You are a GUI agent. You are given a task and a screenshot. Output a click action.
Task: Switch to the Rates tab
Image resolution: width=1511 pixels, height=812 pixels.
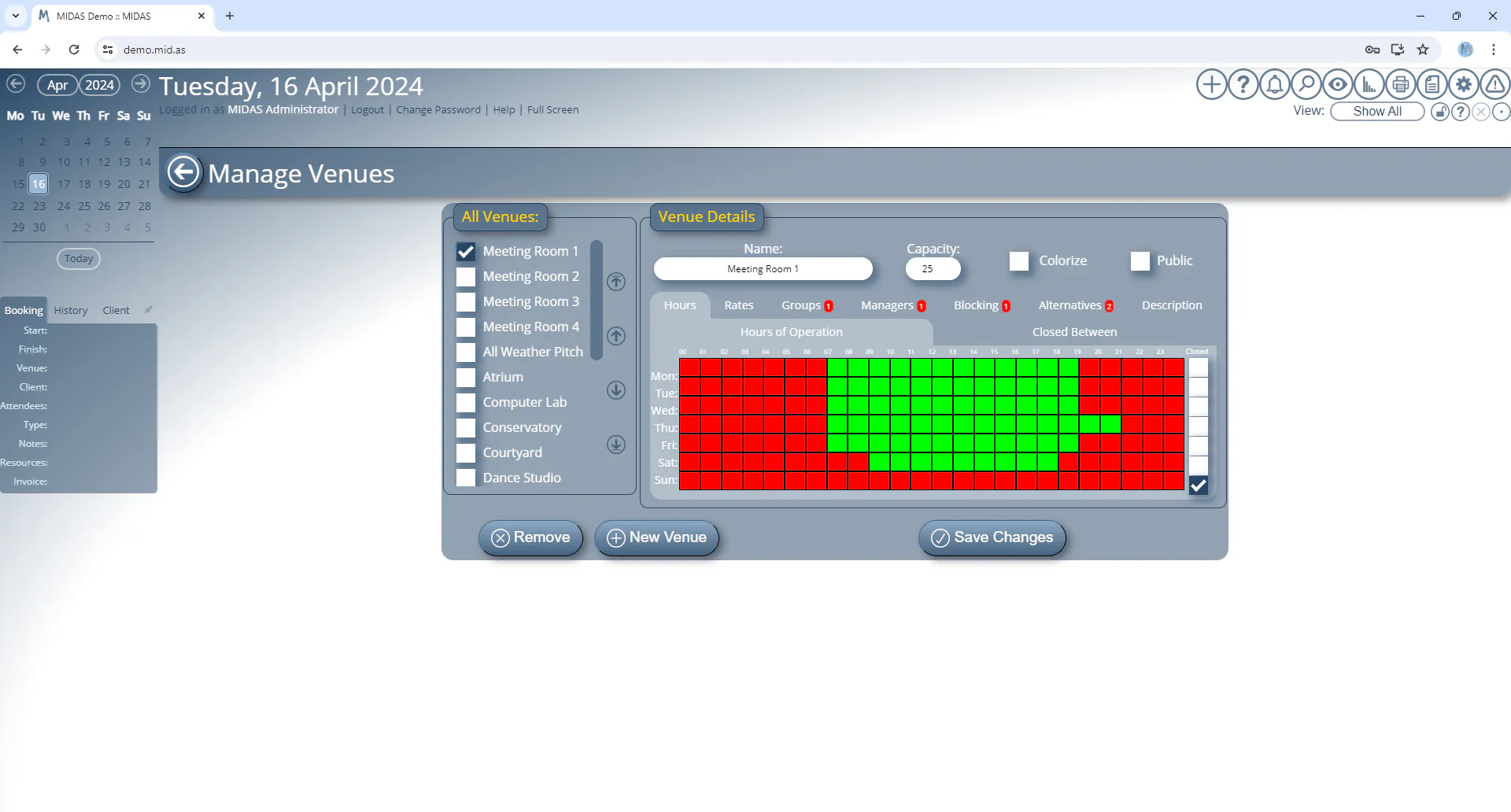coord(739,305)
